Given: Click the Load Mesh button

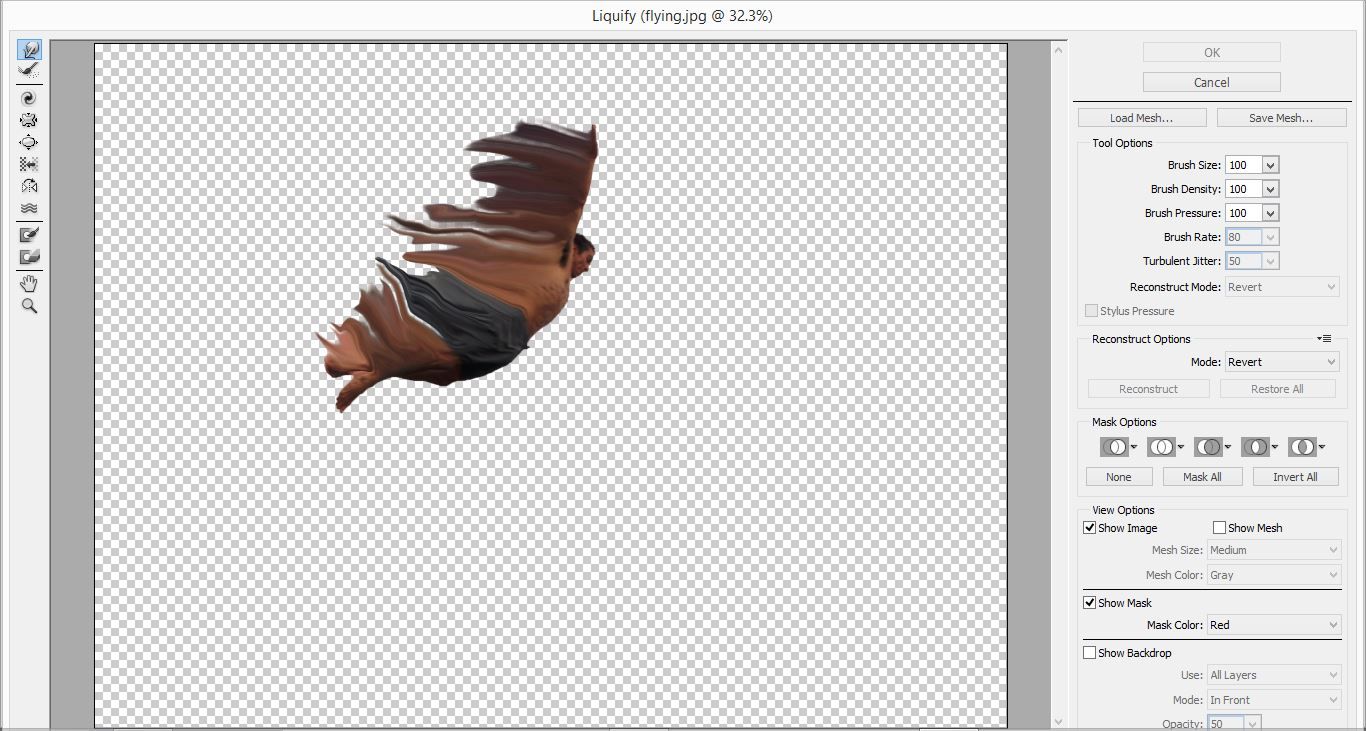Looking at the screenshot, I should (x=1141, y=118).
